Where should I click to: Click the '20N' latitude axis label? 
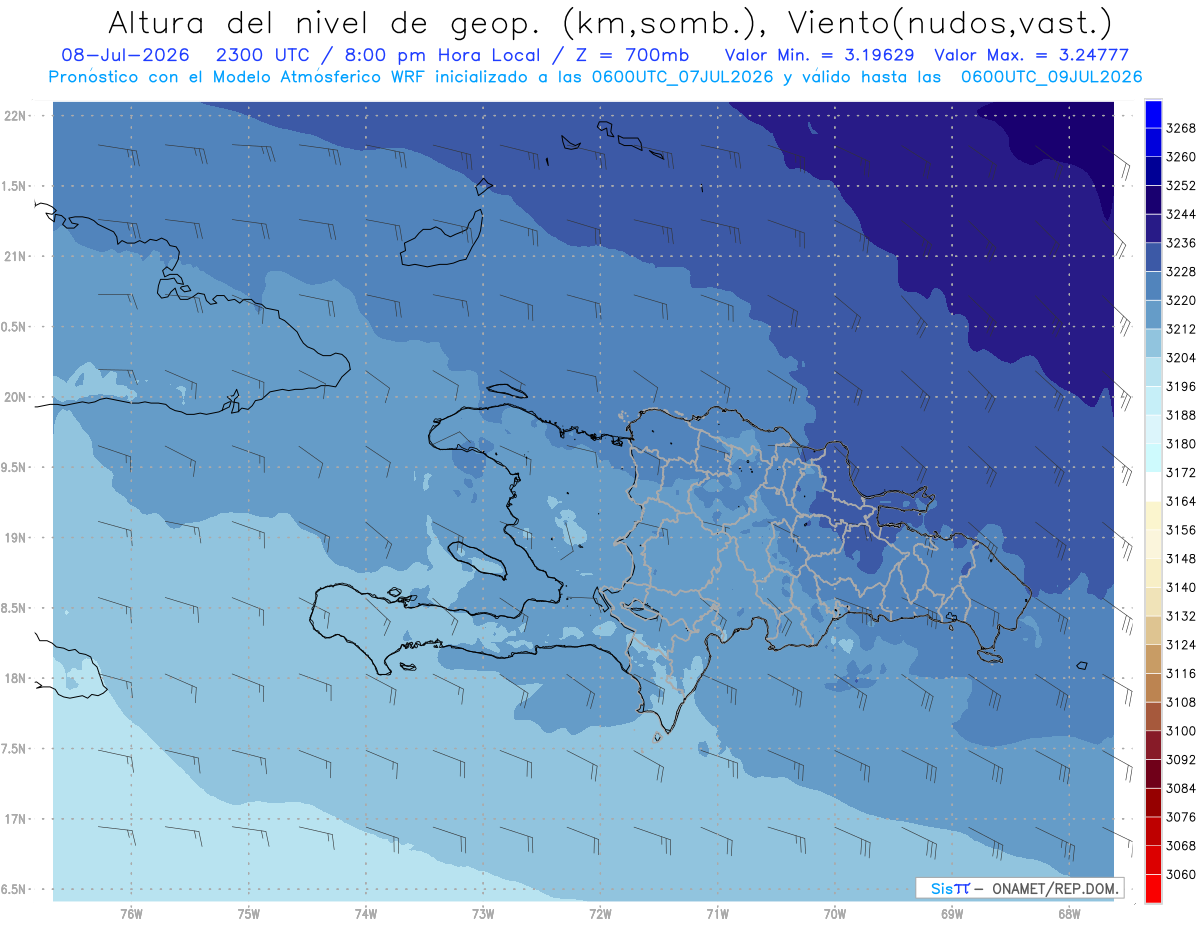point(17,397)
